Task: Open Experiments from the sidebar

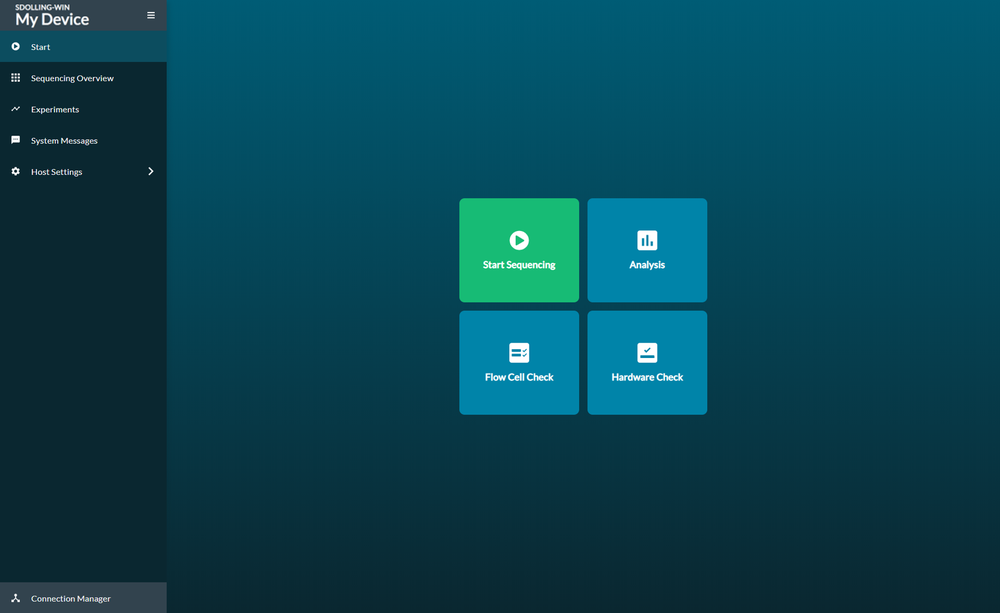Action: (55, 110)
